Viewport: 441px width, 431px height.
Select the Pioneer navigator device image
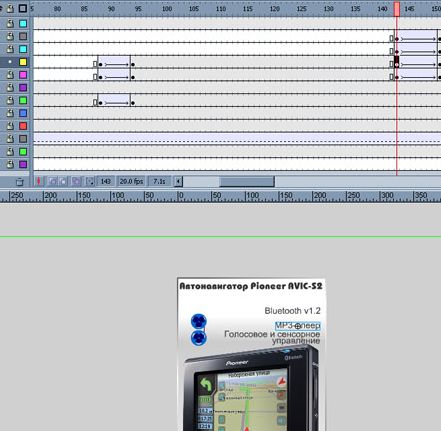tap(250, 388)
